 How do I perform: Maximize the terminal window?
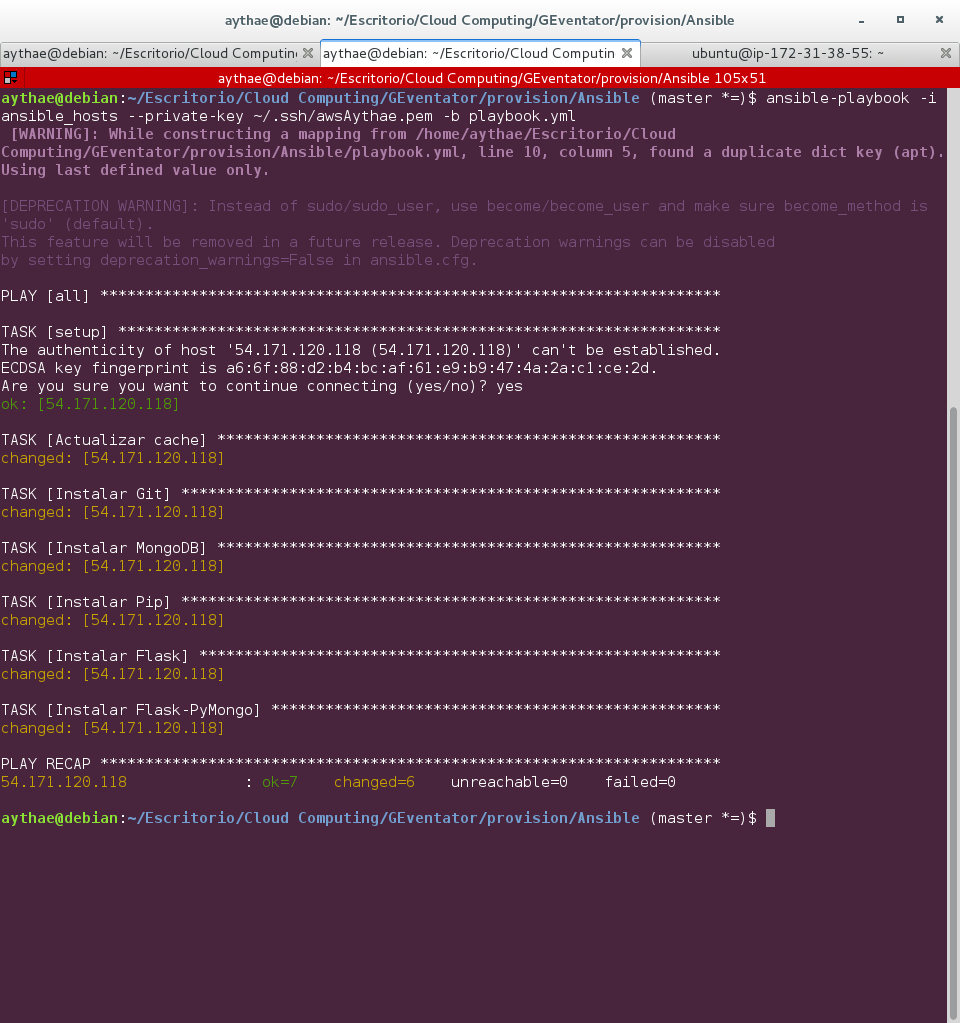[900, 20]
